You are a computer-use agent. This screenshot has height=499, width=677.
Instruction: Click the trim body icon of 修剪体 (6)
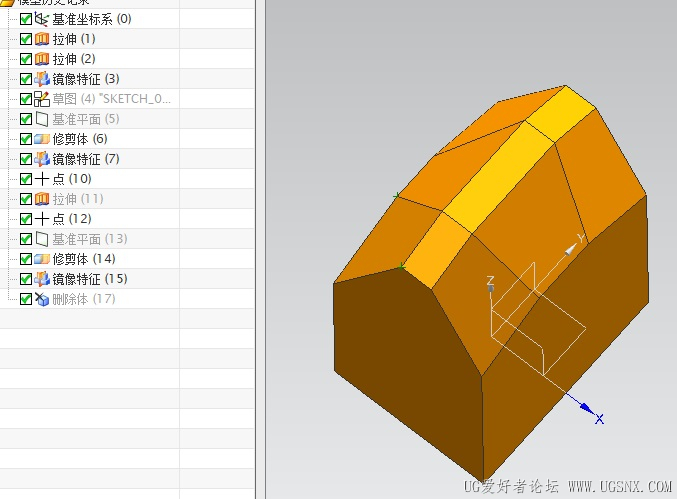point(42,139)
